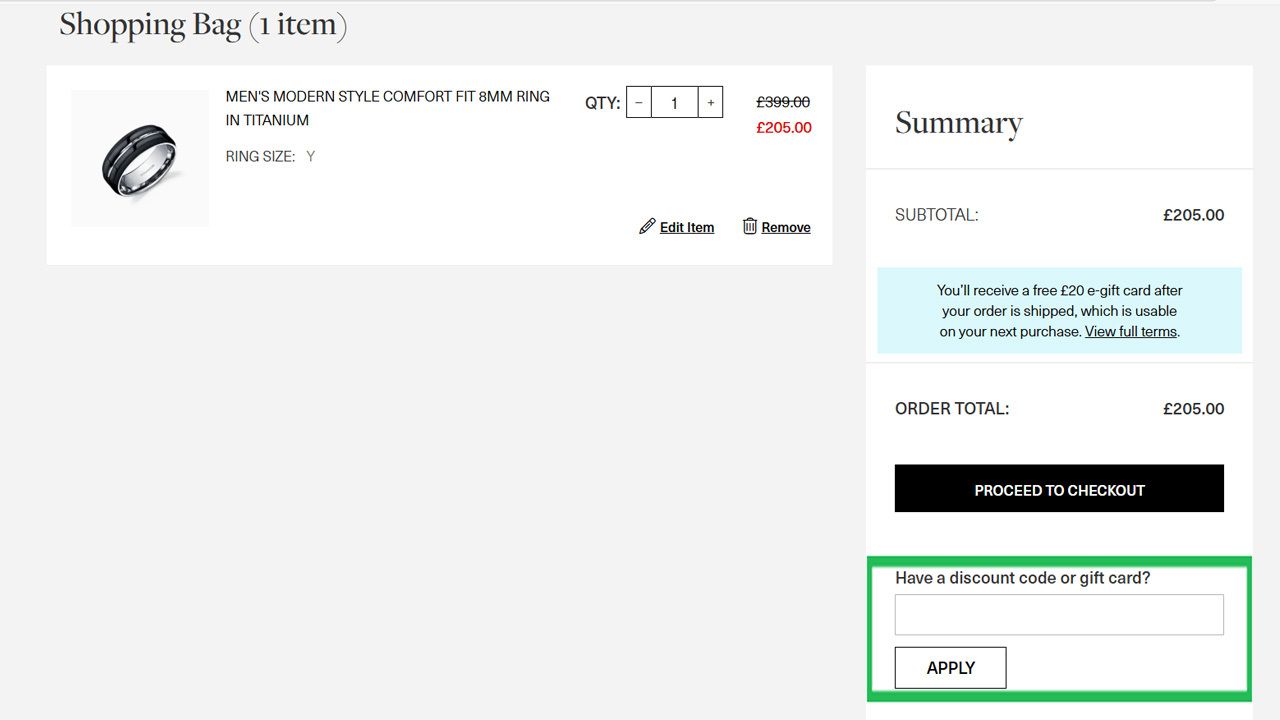Viewport: 1280px width, 720px height.
Task: Click inside the discount code input field
Action: [1058, 613]
